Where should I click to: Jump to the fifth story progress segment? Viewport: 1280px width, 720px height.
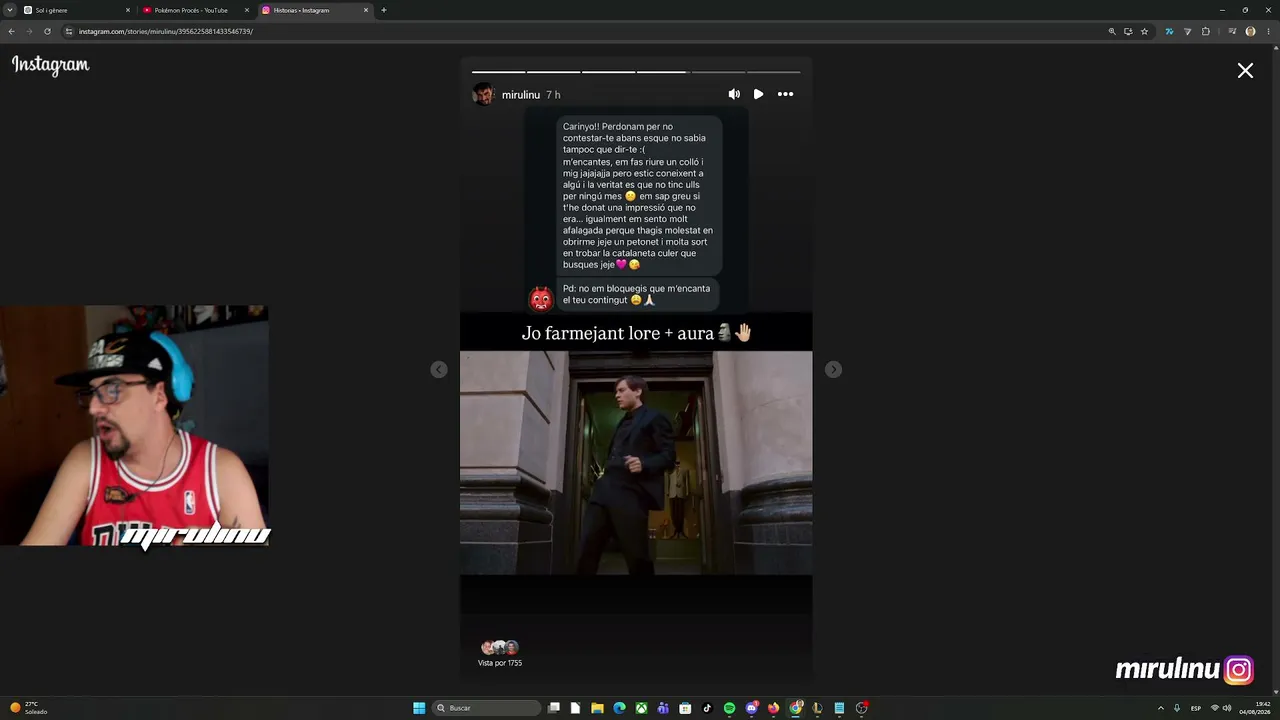(x=718, y=72)
